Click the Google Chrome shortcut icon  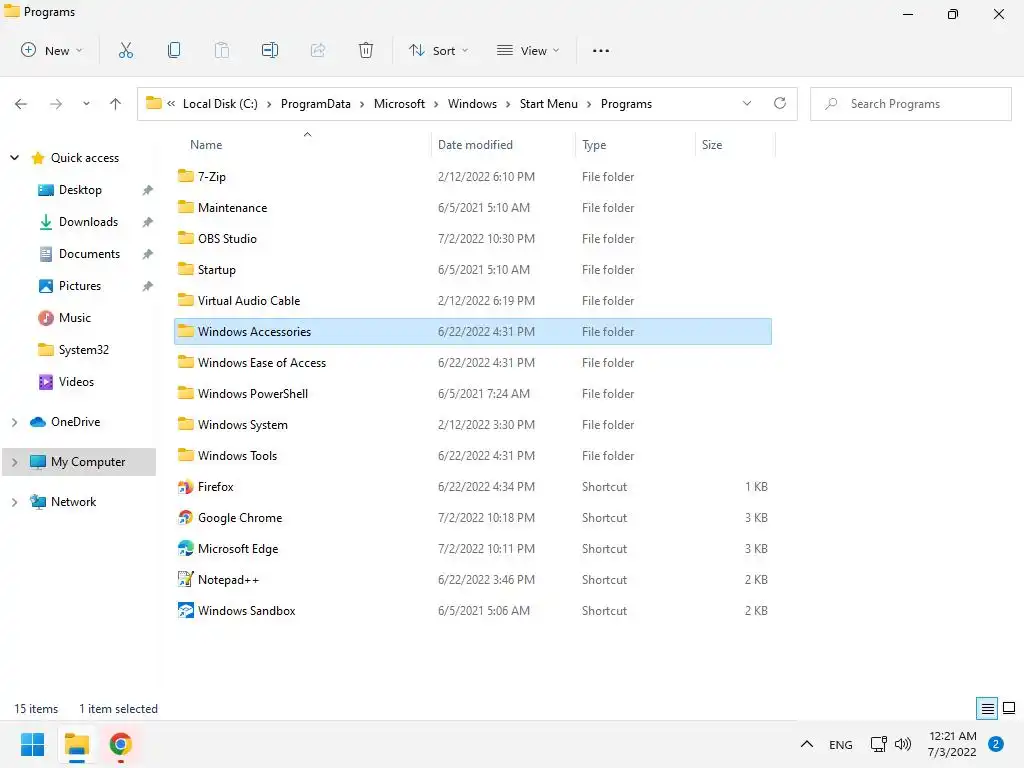(185, 518)
